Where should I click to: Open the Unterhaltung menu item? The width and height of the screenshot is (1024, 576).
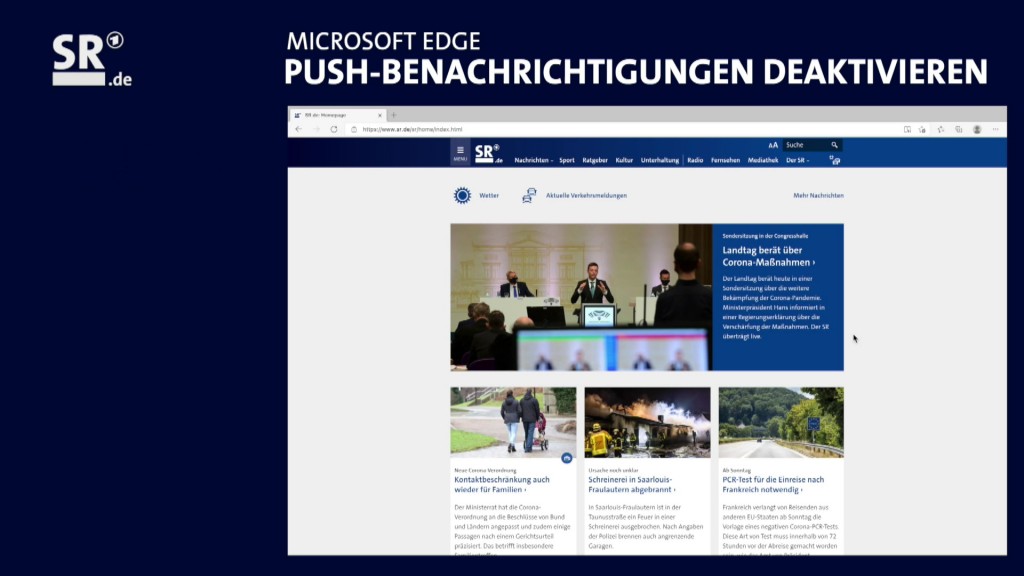[660, 160]
